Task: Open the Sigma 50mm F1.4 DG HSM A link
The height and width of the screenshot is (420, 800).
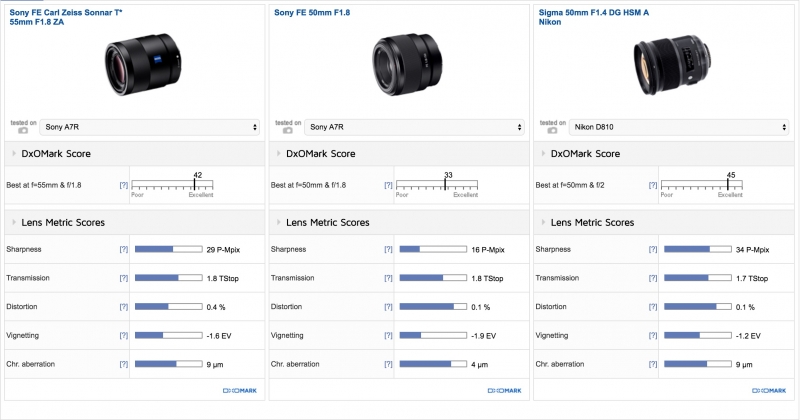Action: click(593, 17)
